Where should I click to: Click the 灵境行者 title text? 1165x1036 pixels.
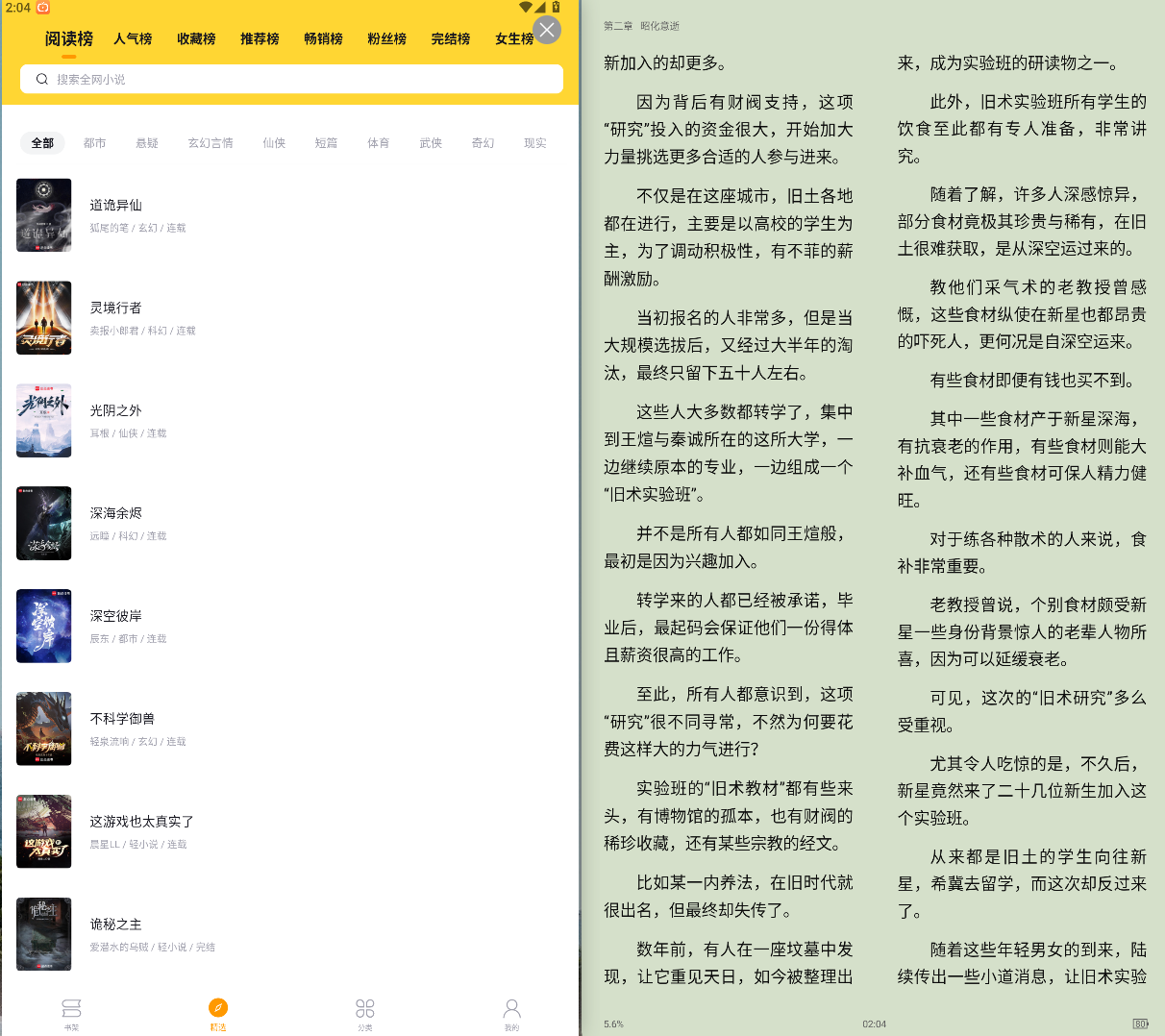click(115, 308)
